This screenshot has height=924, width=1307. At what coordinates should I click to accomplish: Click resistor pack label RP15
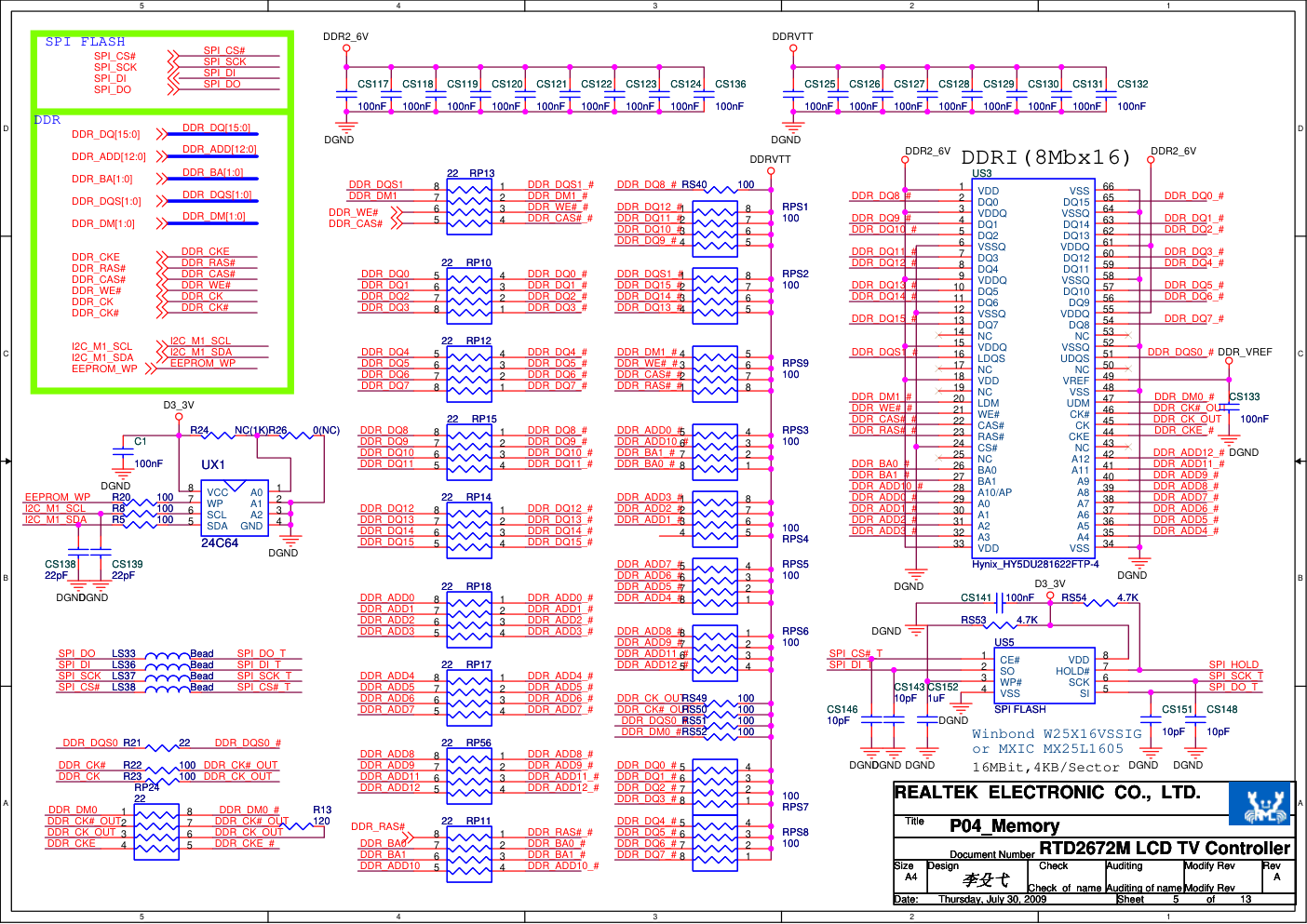pos(484,419)
